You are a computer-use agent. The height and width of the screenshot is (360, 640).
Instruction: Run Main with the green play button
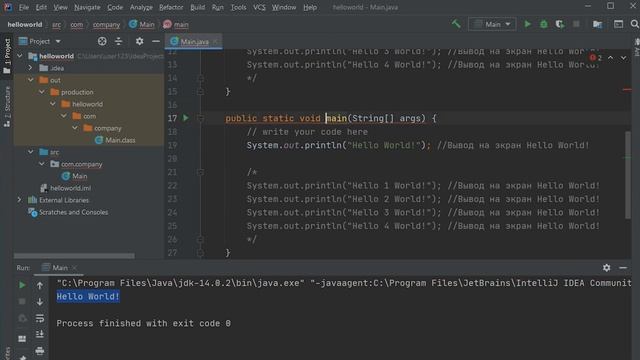coord(527,24)
